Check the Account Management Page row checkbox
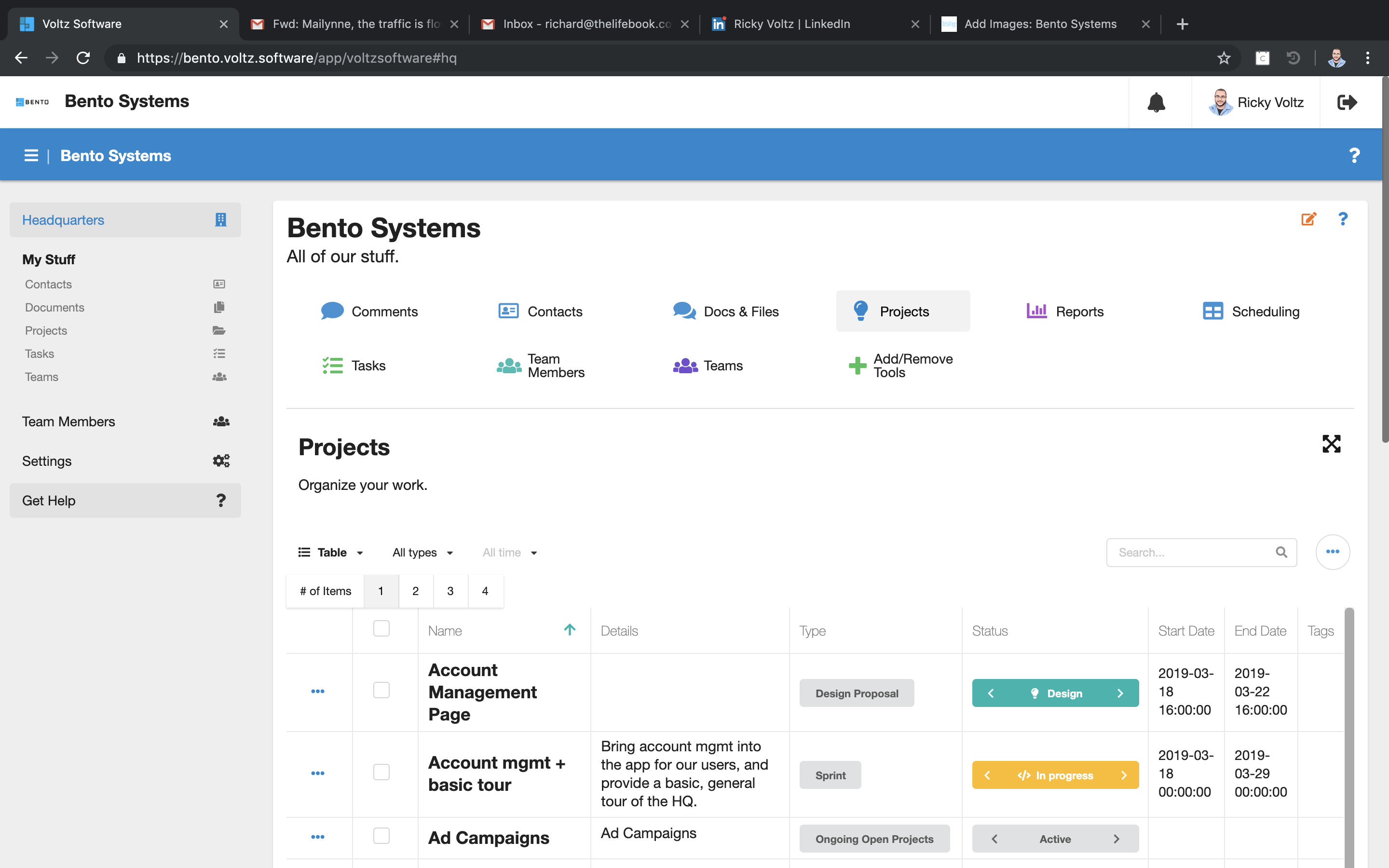Image resolution: width=1389 pixels, height=868 pixels. [381, 690]
